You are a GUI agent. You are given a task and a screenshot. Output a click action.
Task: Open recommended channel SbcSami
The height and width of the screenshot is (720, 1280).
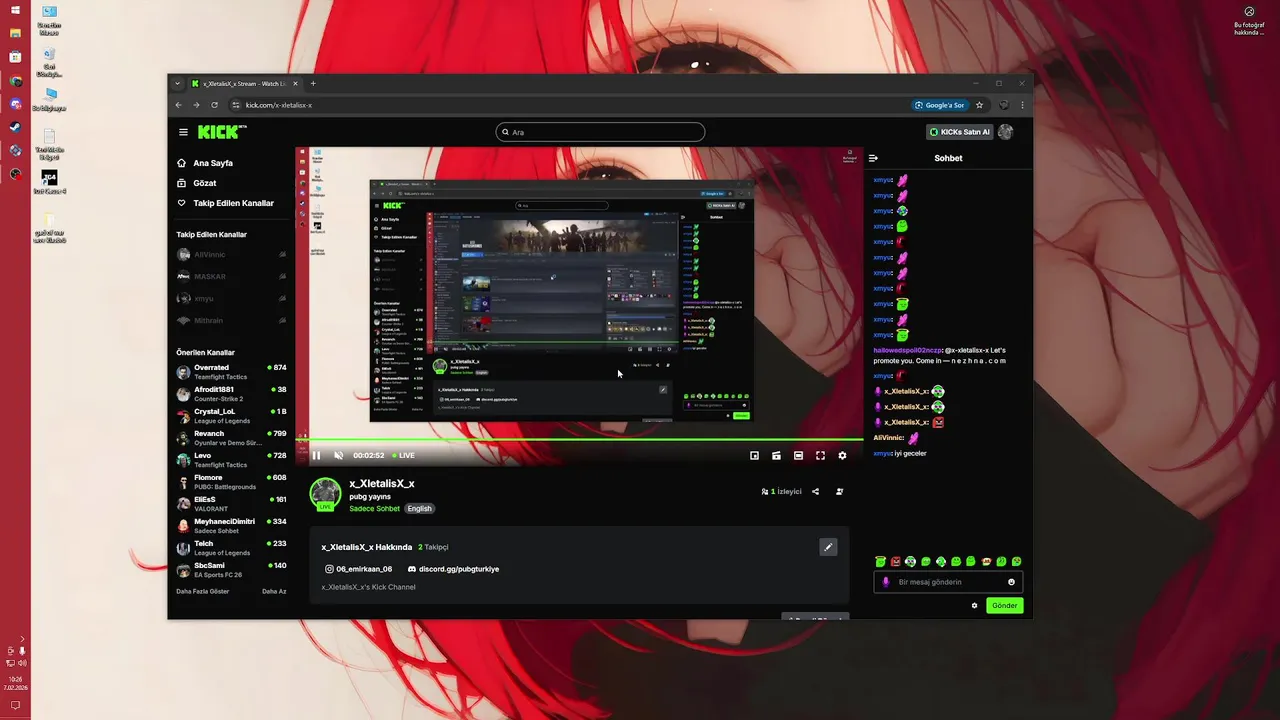click(231, 570)
